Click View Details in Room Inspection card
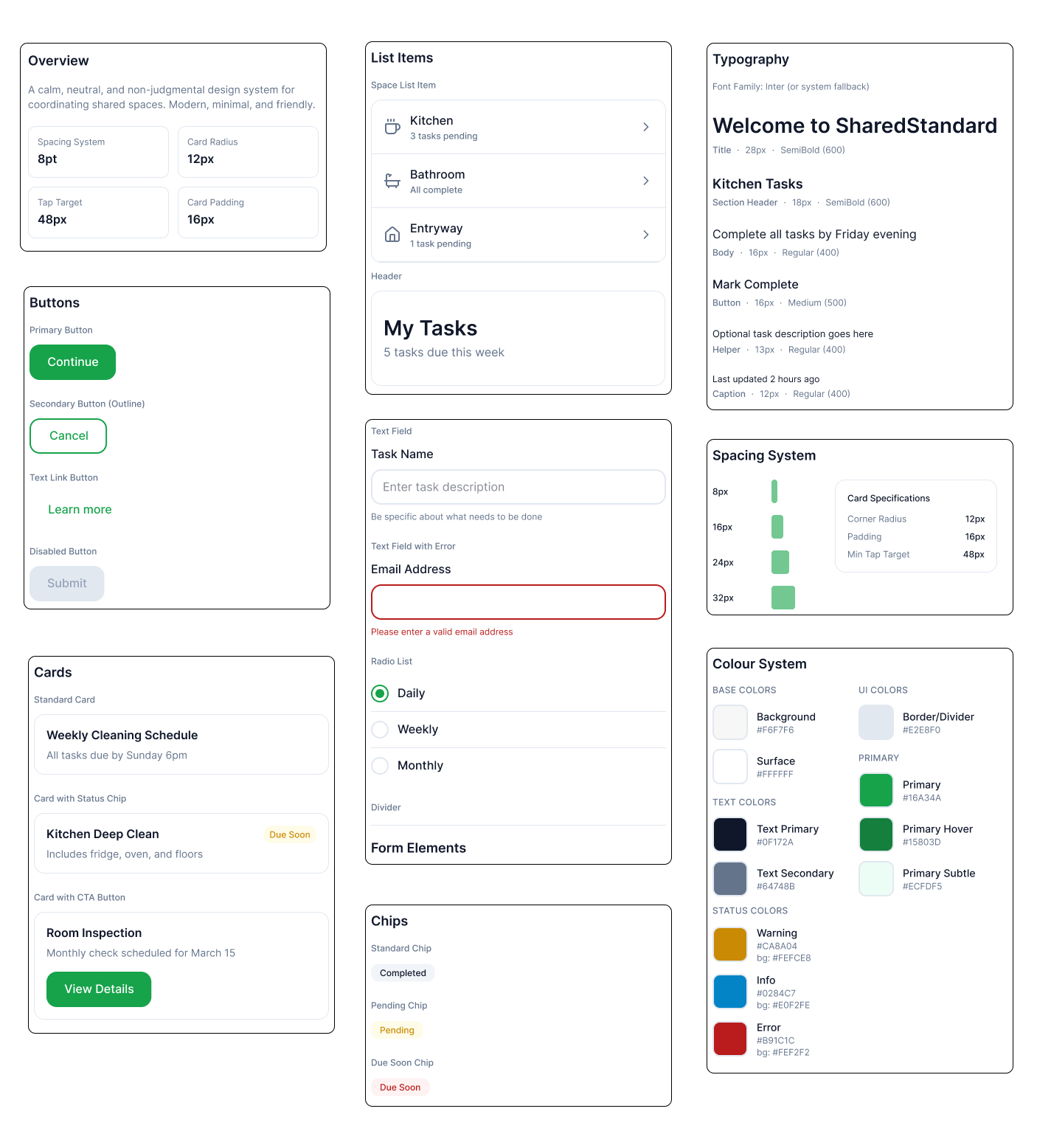This screenshot has height=1148, width=1037. pos(99,989)
